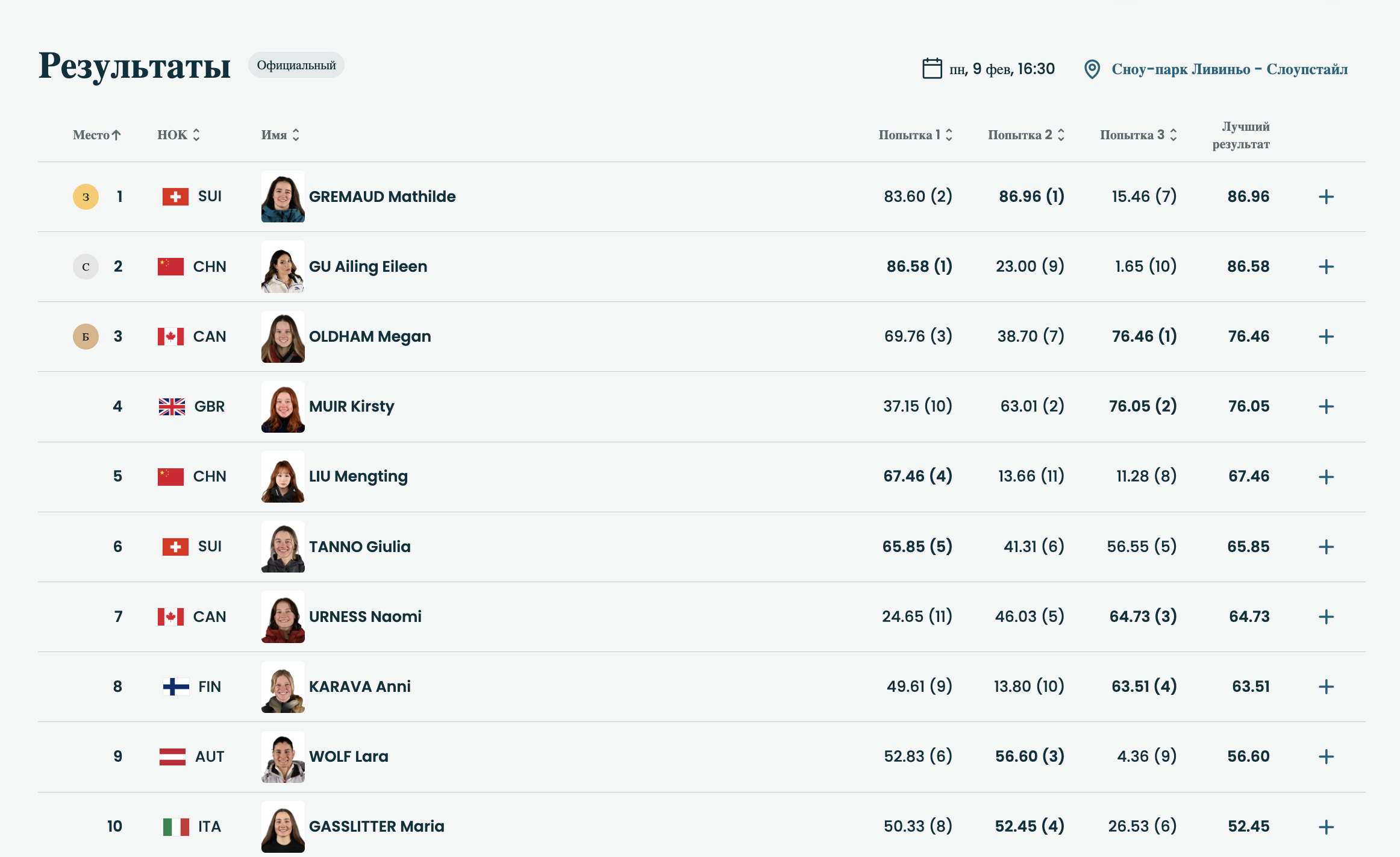The width and height of the screenshot is (1400, 857).
Task: Click the gold medal badge for Gremaud
Action: pos(86,196)
